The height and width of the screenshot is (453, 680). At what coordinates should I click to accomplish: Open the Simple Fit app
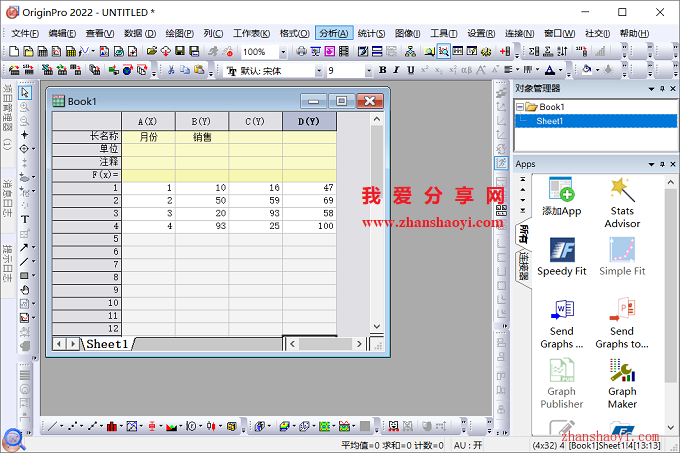pyautogui.click(x=622, y=257)
